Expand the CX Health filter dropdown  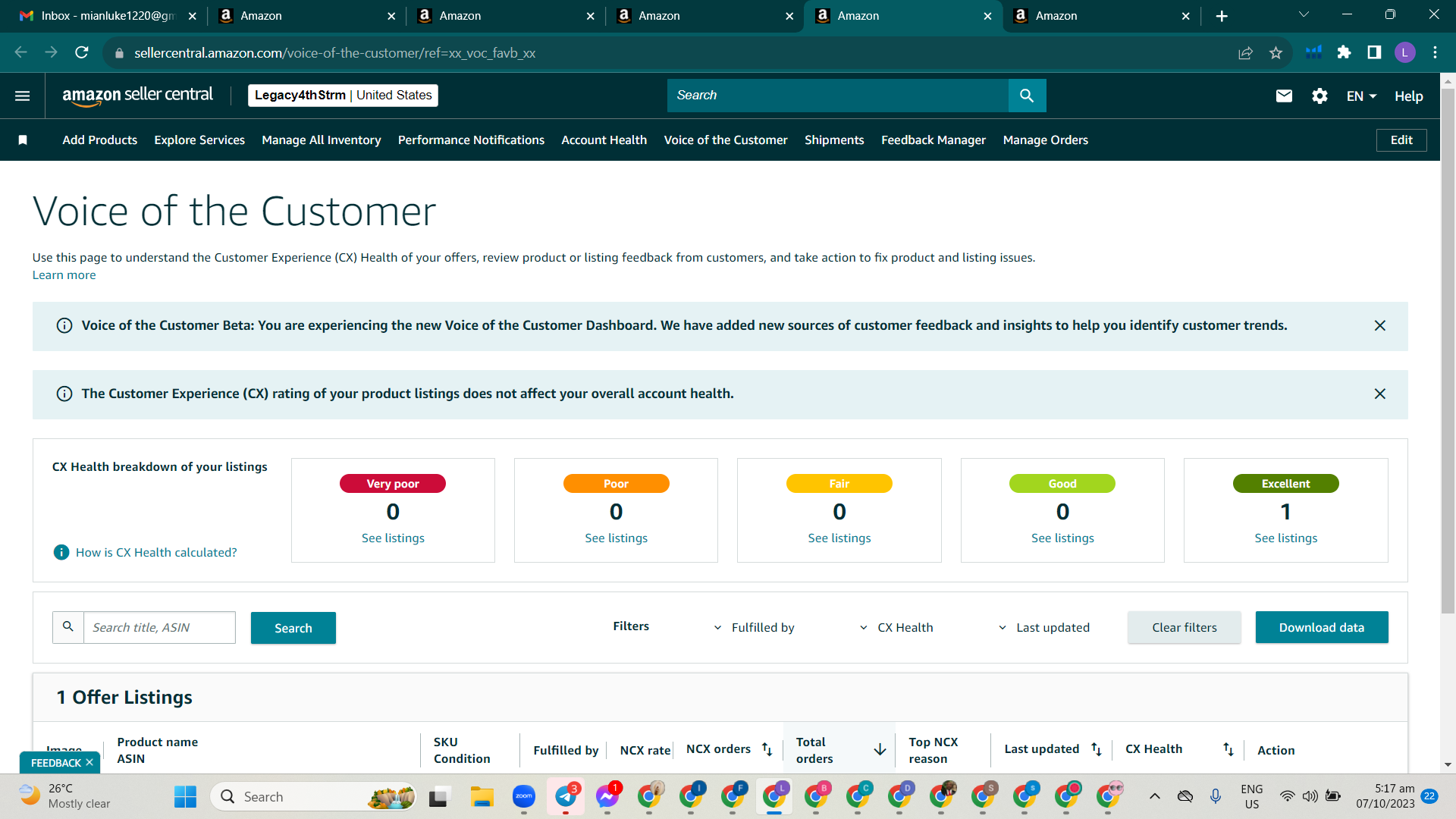(896, 628)
